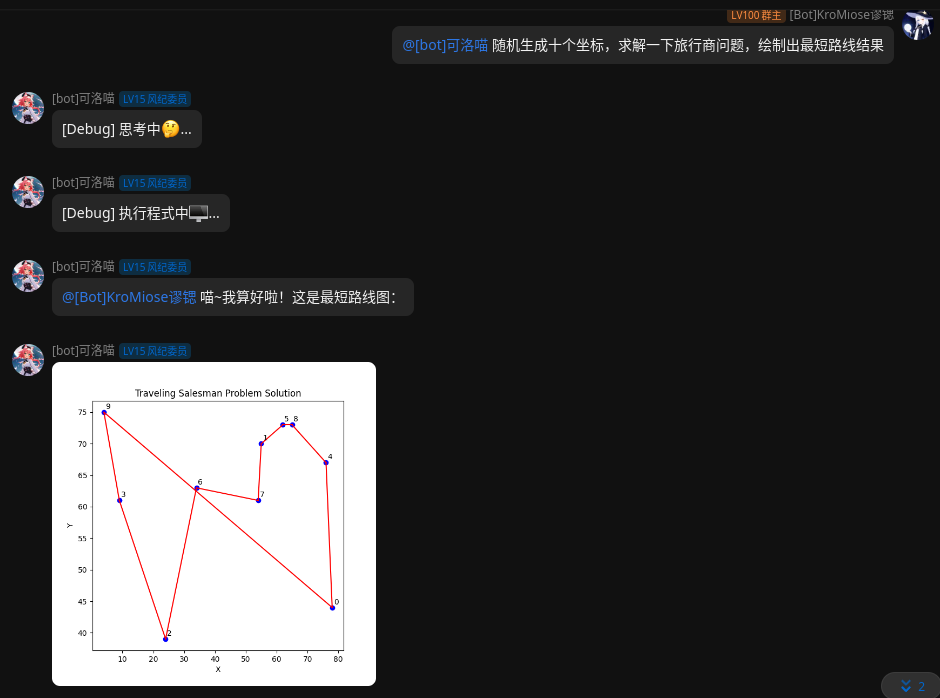This screenshot has height=698, width=940.
Task: Click the computer emoji in the 执行程式中 message
Action: click(198, 213)
